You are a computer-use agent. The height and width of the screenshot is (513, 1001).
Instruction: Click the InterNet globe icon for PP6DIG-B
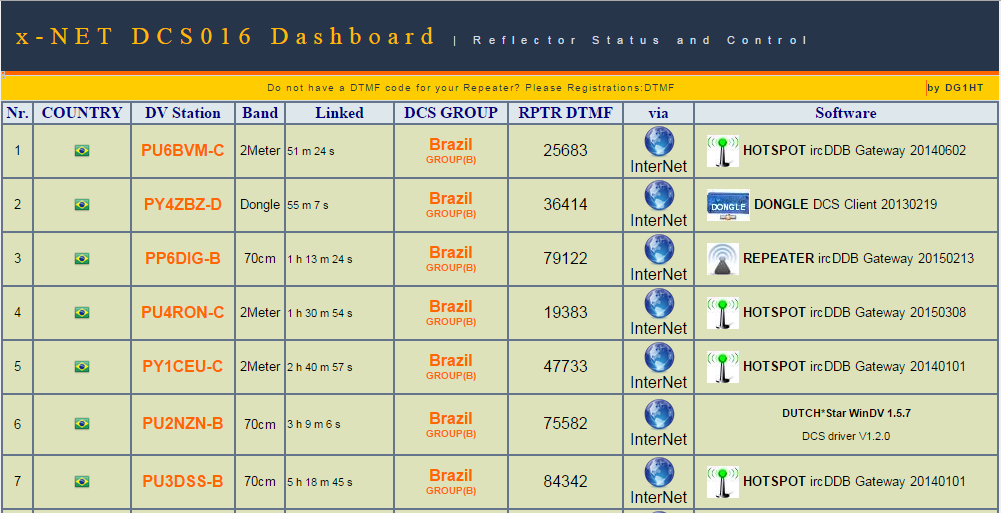pos(659,249)
